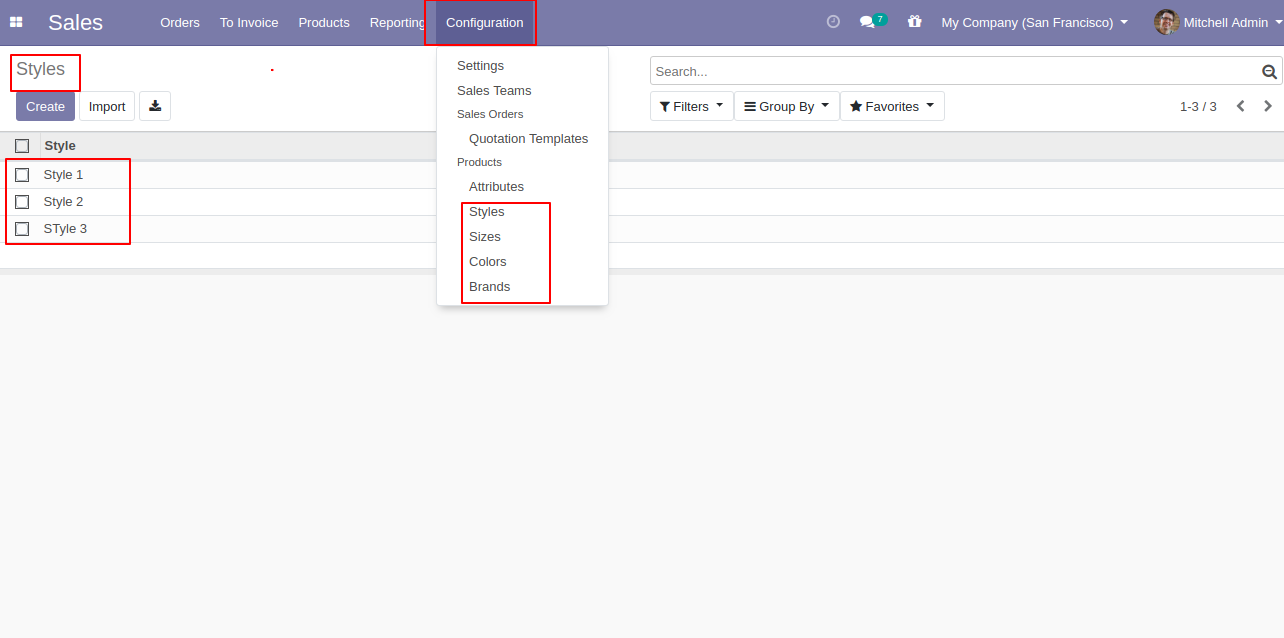Click the Sales app title
This screenshot has height=638, width=1284.
tap(75, 22)
